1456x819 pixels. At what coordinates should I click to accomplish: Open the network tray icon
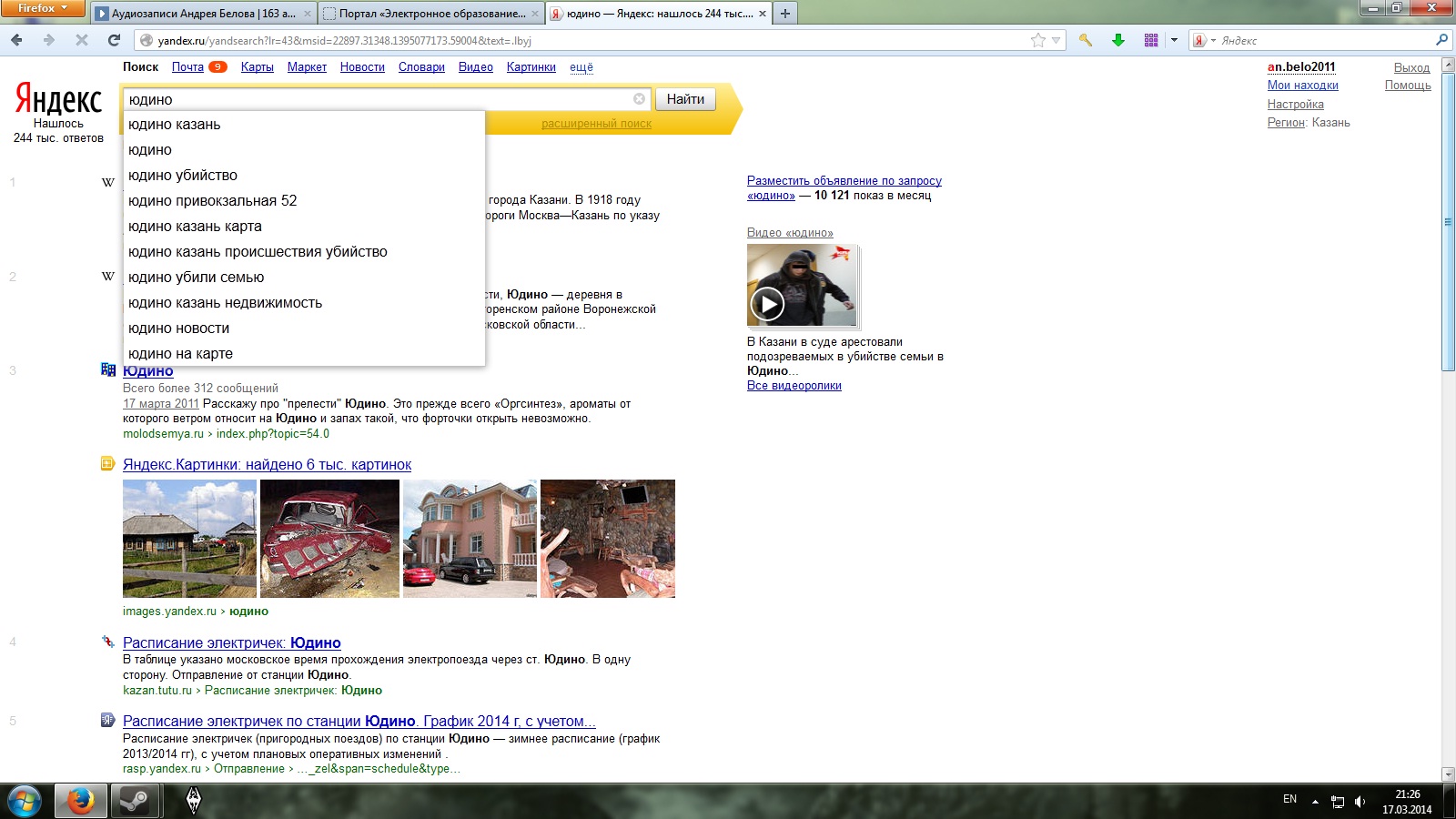point(1338,802)
